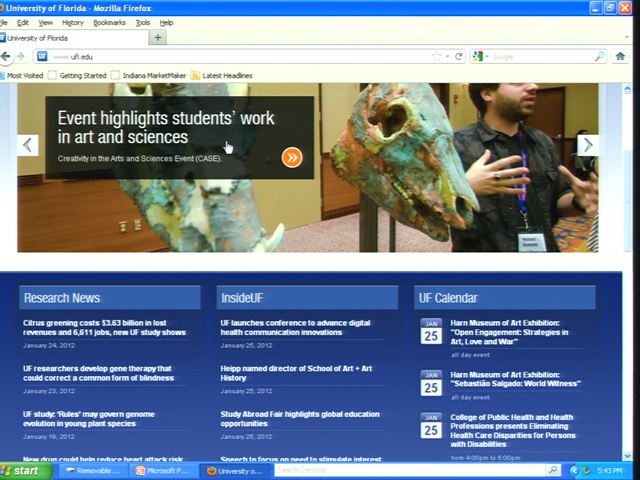640x480 pixels.
Task: Expand hidden system tray icons arrow
Action: pyautogui.click(x=574, y=471)
